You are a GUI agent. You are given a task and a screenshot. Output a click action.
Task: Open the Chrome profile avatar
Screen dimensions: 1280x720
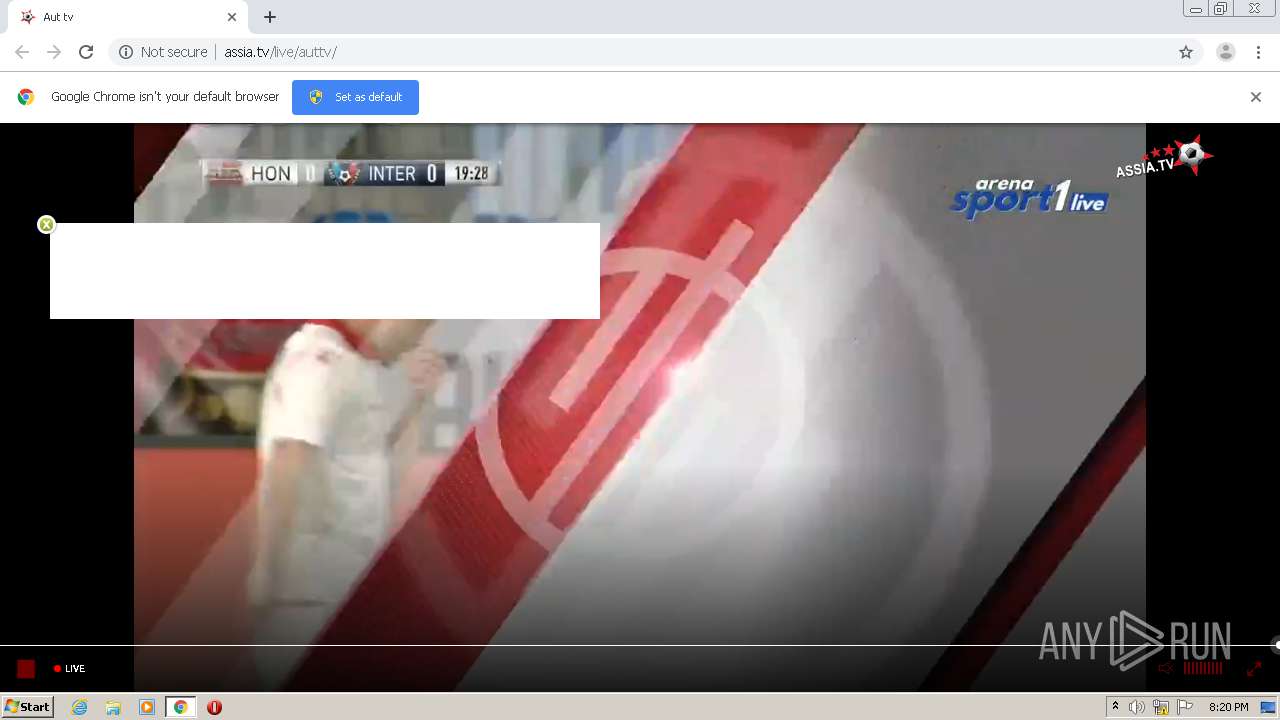1226,52
